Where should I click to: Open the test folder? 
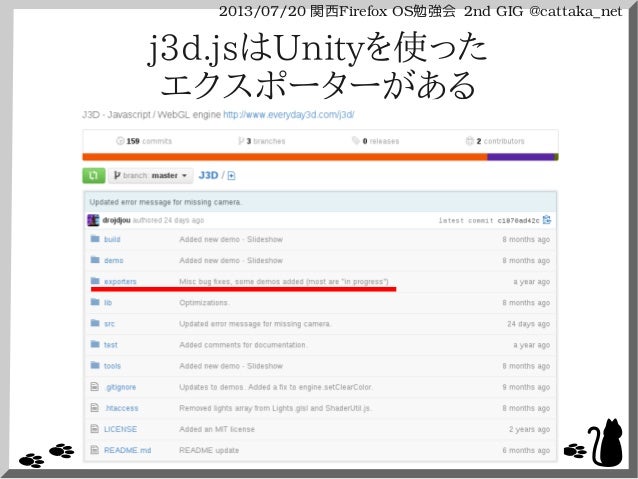[x=111, y=345]
